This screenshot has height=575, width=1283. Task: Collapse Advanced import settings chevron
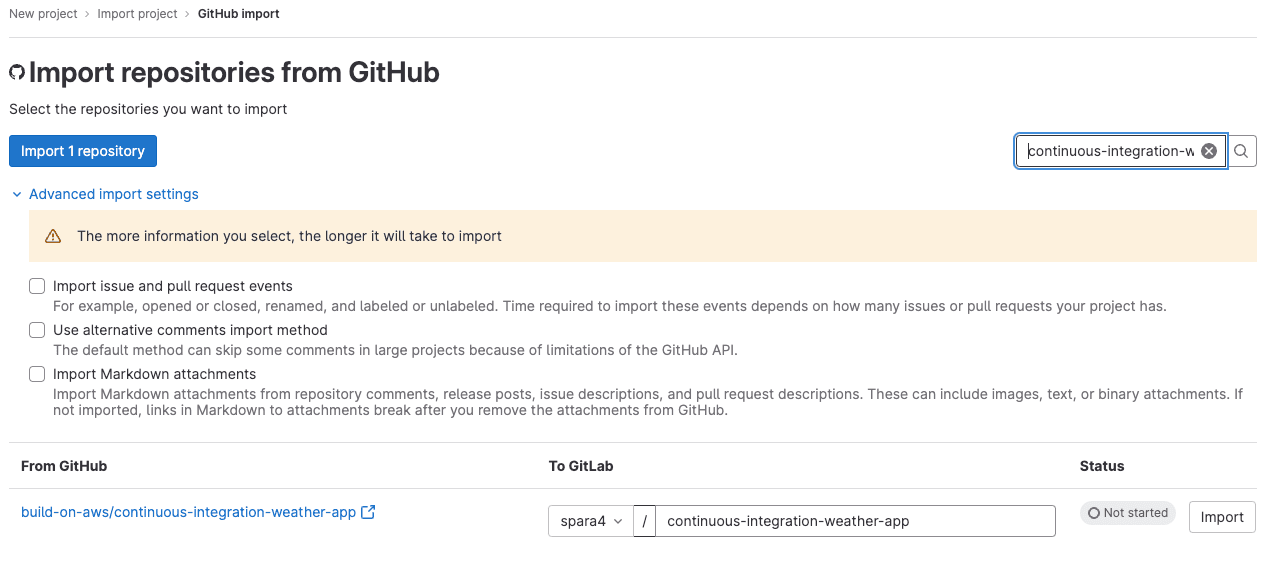pos(17,194)
